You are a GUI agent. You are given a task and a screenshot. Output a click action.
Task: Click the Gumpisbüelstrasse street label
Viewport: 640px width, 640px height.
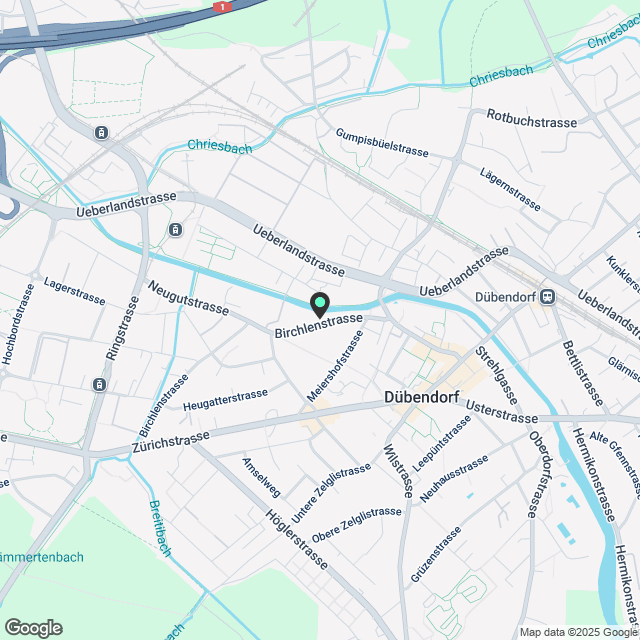(x=382, y=143)
